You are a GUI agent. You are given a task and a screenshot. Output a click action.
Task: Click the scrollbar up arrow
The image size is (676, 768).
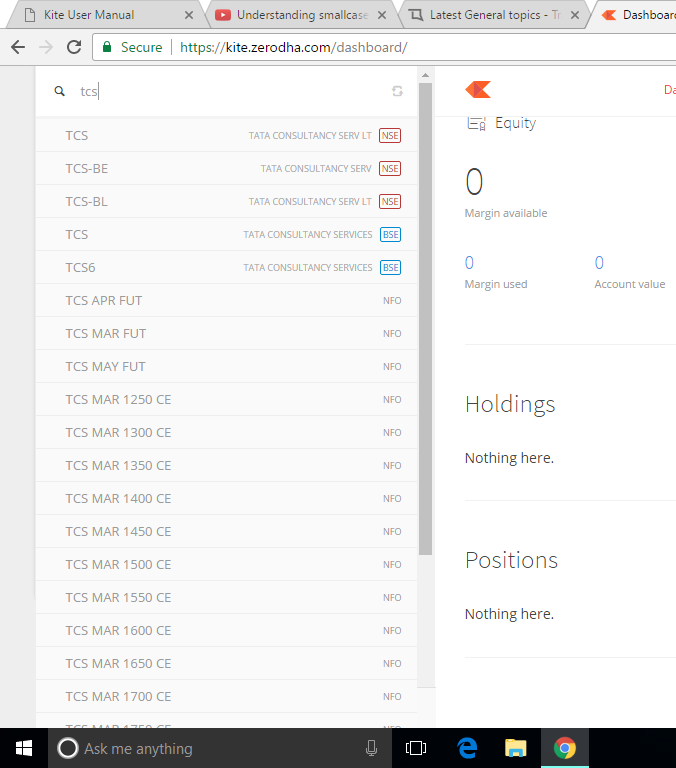click(425, 75)
